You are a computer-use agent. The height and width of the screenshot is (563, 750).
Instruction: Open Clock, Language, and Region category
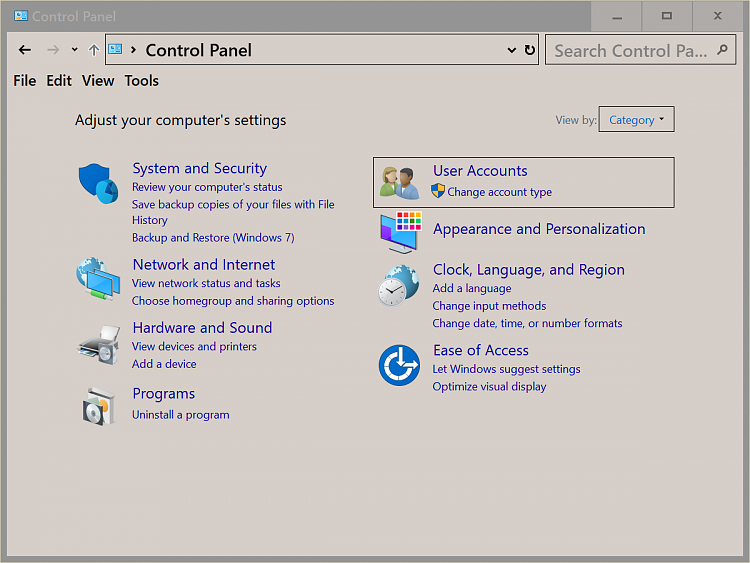529,270
